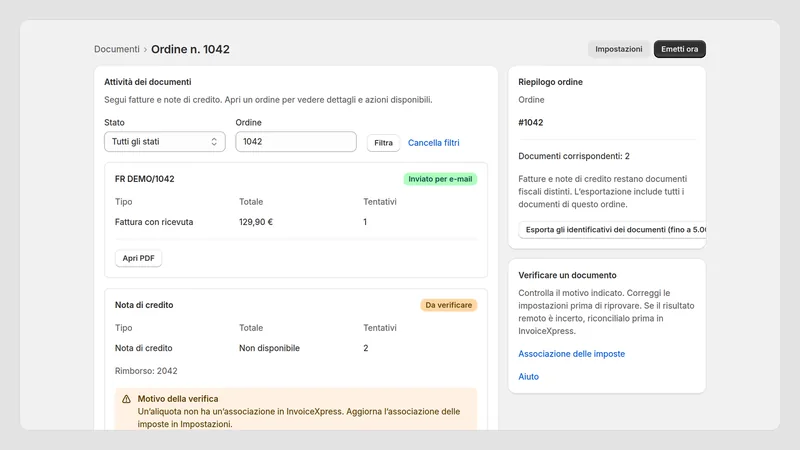Click Documenti corrispondenti: 2 text

[x=574, y=156]
